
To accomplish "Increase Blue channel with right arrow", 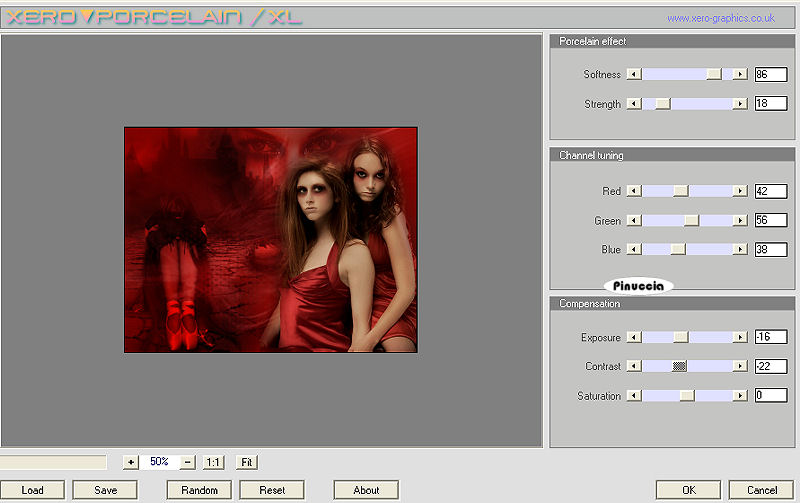I will [x=740, y=250].
